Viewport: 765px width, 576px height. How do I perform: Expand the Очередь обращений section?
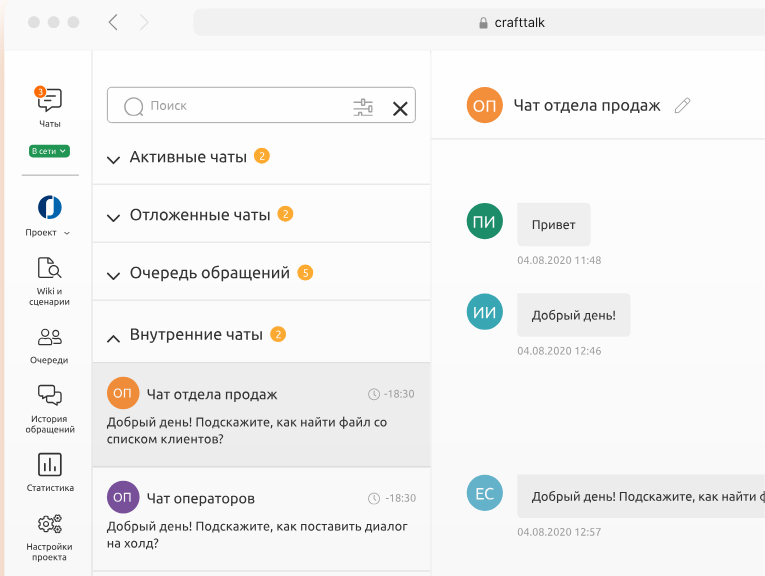point(210,273)
